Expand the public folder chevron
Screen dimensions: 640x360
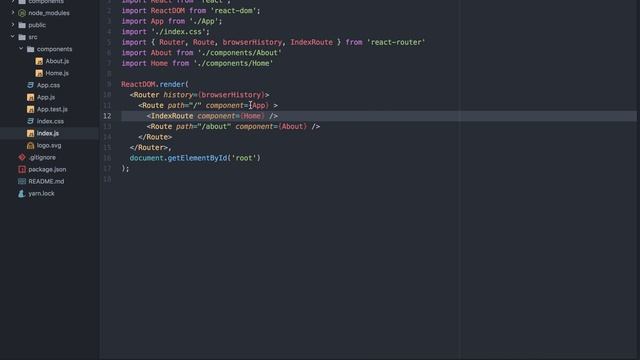click(x=13, y=24)
